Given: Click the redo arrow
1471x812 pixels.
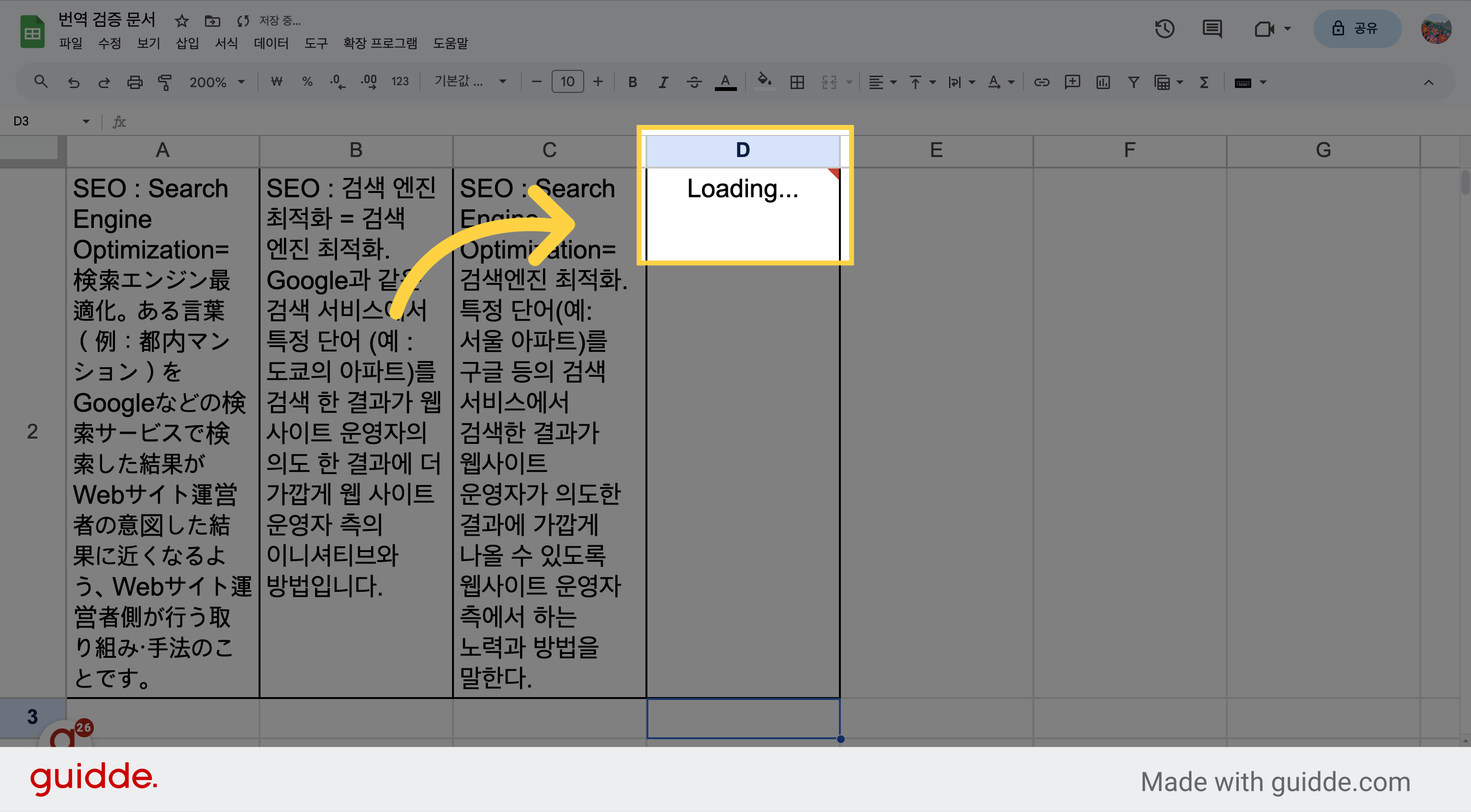Looking at the screenshot, I should pos(104,82).
